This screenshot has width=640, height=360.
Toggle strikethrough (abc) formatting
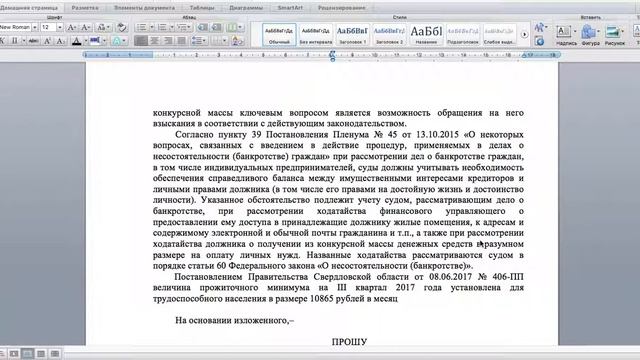point(33,41)
